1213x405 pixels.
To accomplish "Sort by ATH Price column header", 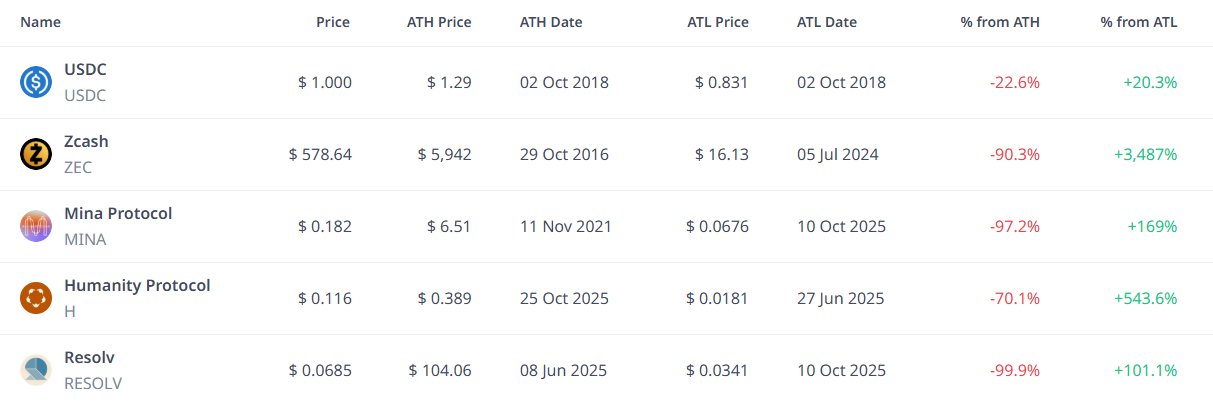I will (x=441, y=22).
